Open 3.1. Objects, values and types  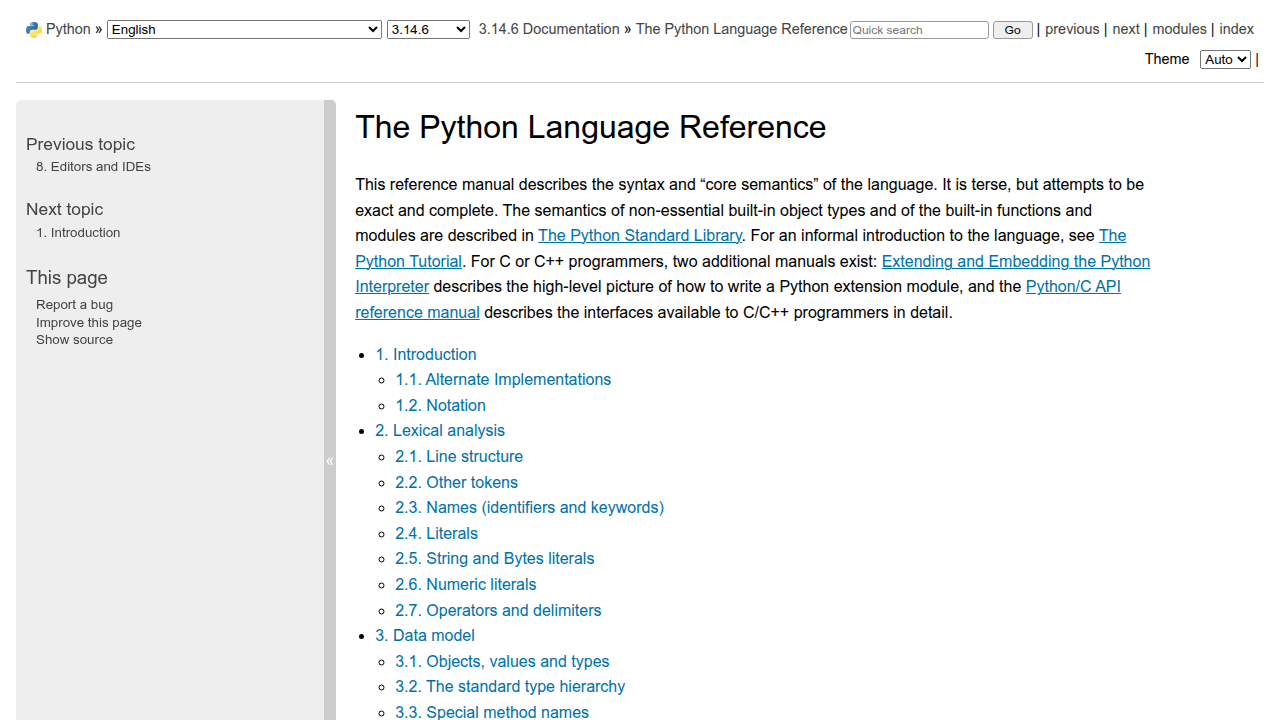(x=502, y=661)
